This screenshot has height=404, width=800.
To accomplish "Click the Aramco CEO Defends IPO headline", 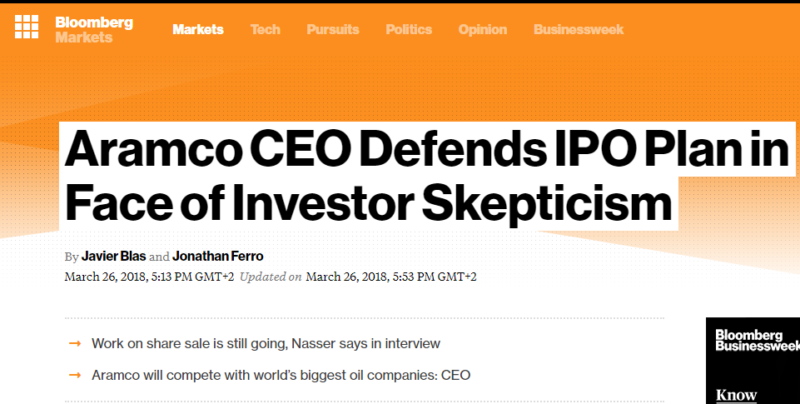I will click(427, 176).
